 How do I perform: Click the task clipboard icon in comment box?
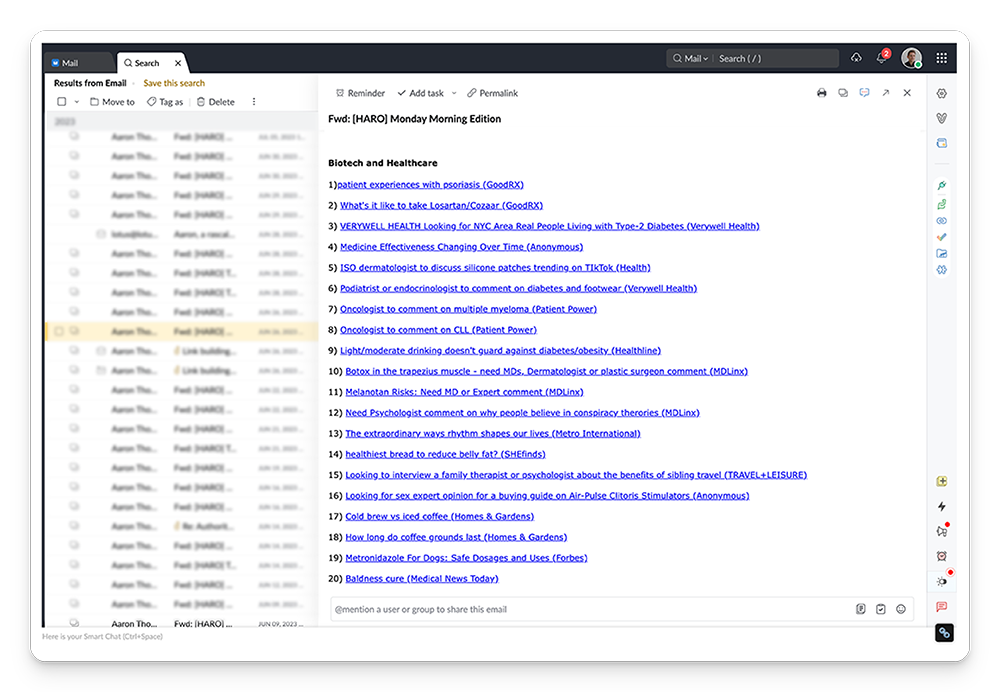[x=881, y=609]
